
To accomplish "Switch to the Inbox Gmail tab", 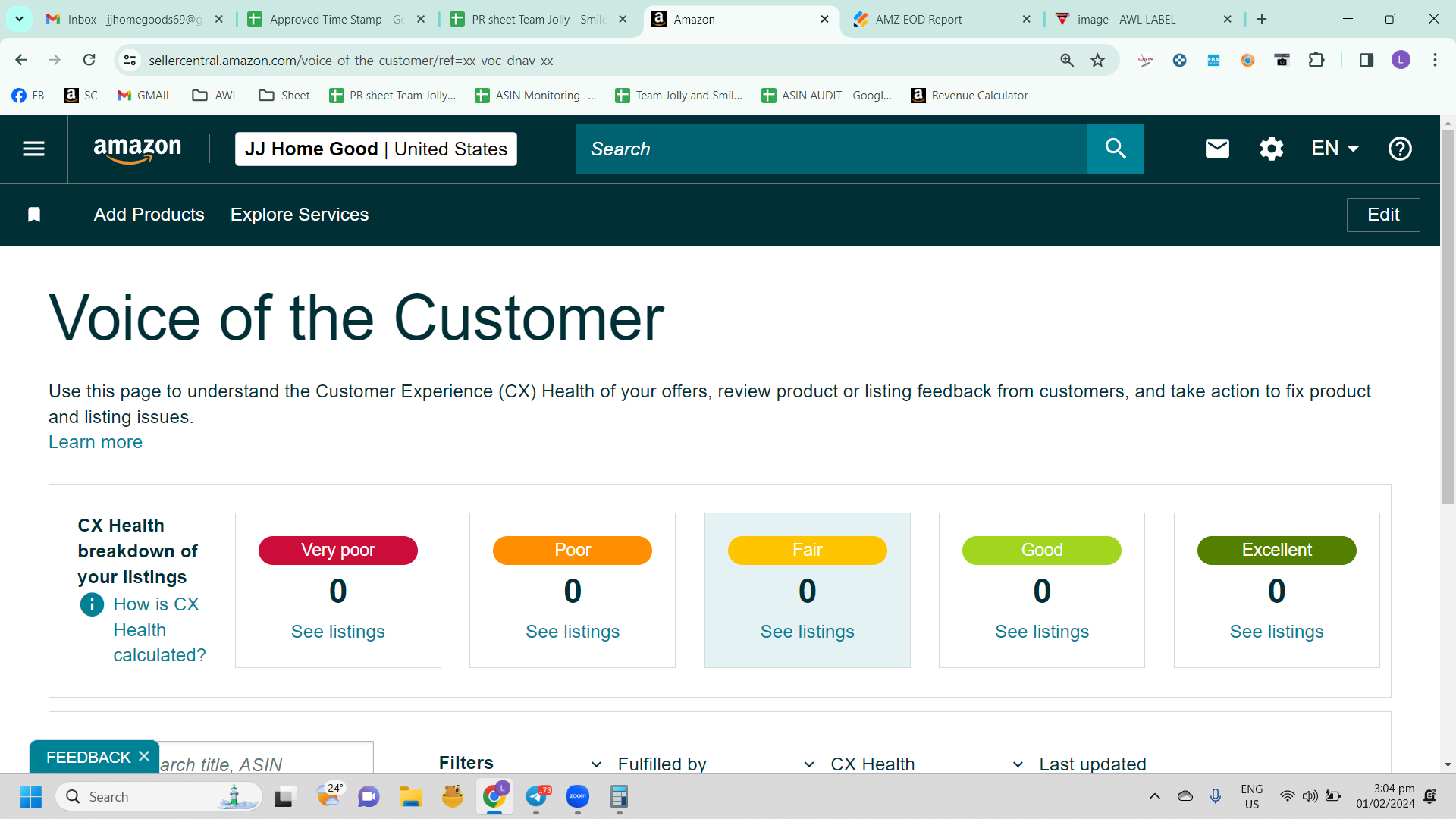I will tap(135, 19).
